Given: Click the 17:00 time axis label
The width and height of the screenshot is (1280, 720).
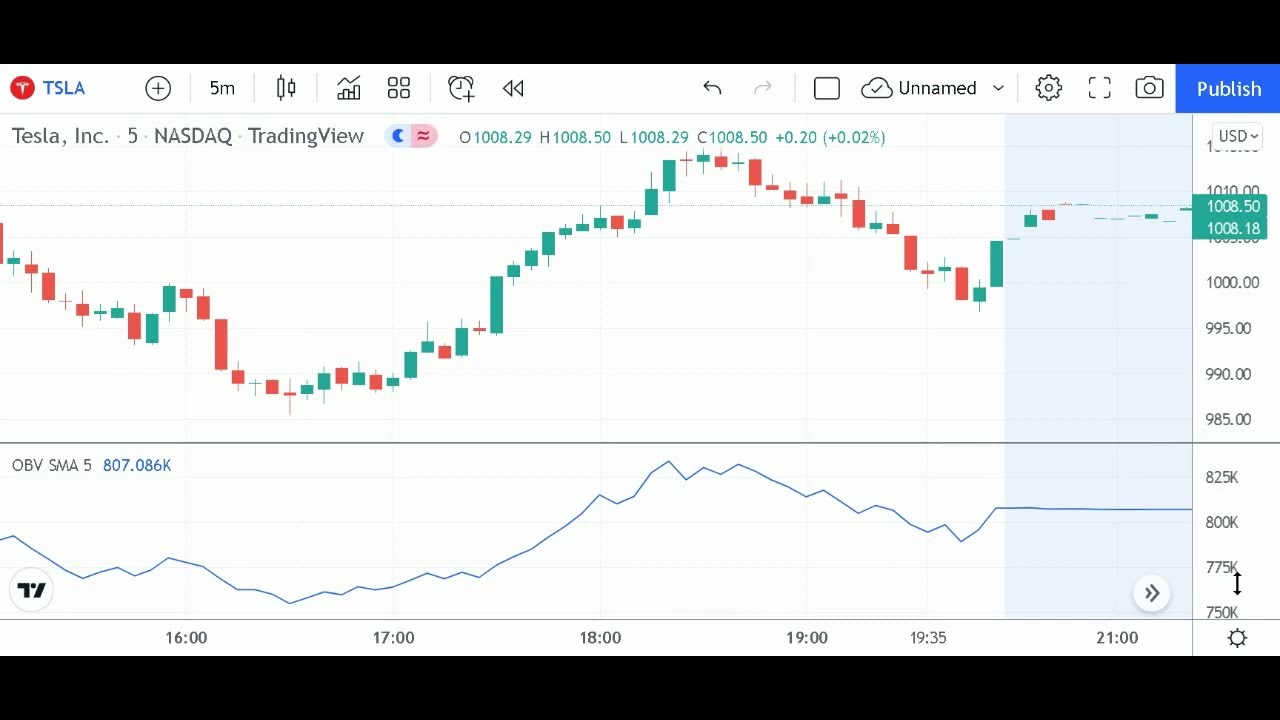Looking at the screenshot, I should 393,637.
